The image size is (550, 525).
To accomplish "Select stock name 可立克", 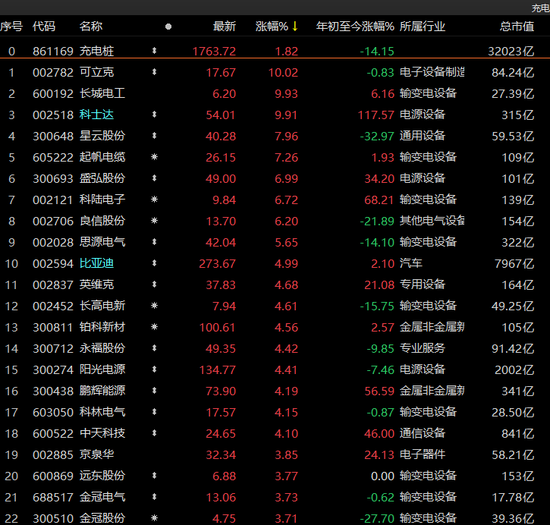I will pyautogui.click(x=96, y=72).
